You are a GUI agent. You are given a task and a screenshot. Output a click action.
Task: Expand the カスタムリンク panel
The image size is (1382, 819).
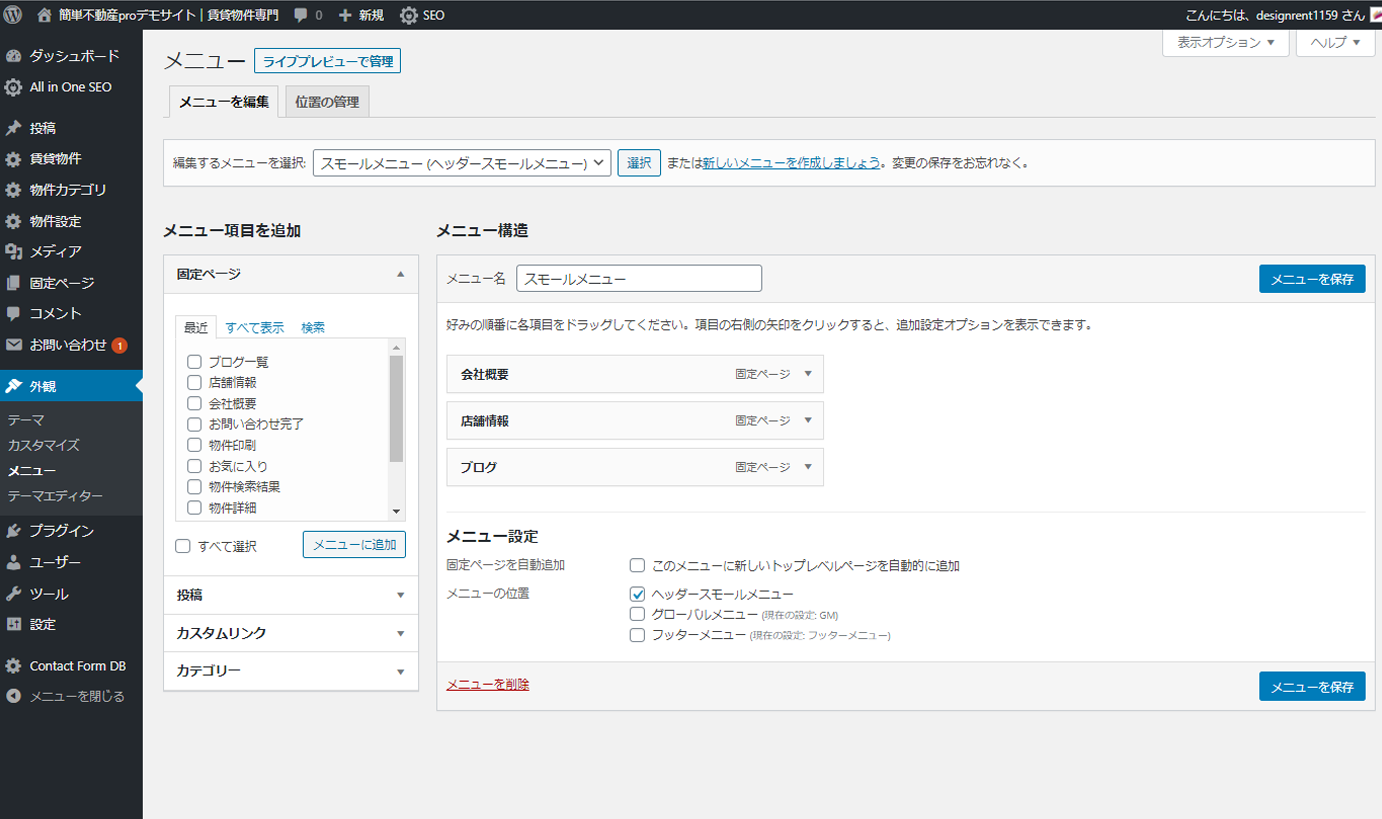click(x=290, y=633)
